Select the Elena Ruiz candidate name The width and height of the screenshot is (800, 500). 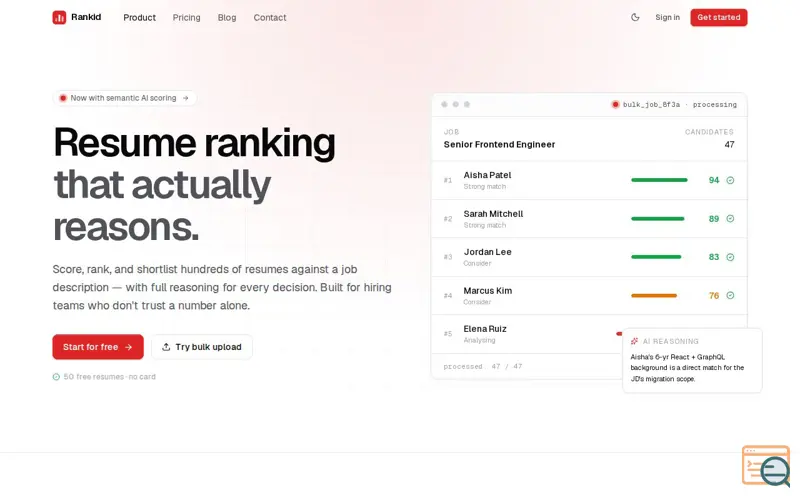485,329
